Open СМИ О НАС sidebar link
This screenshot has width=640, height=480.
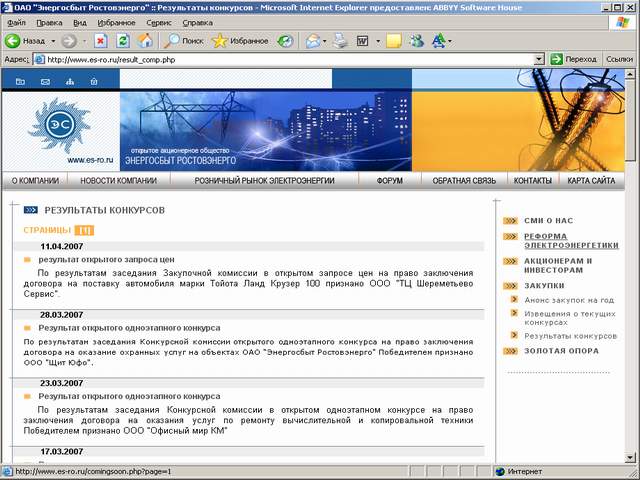click(549, 220)
